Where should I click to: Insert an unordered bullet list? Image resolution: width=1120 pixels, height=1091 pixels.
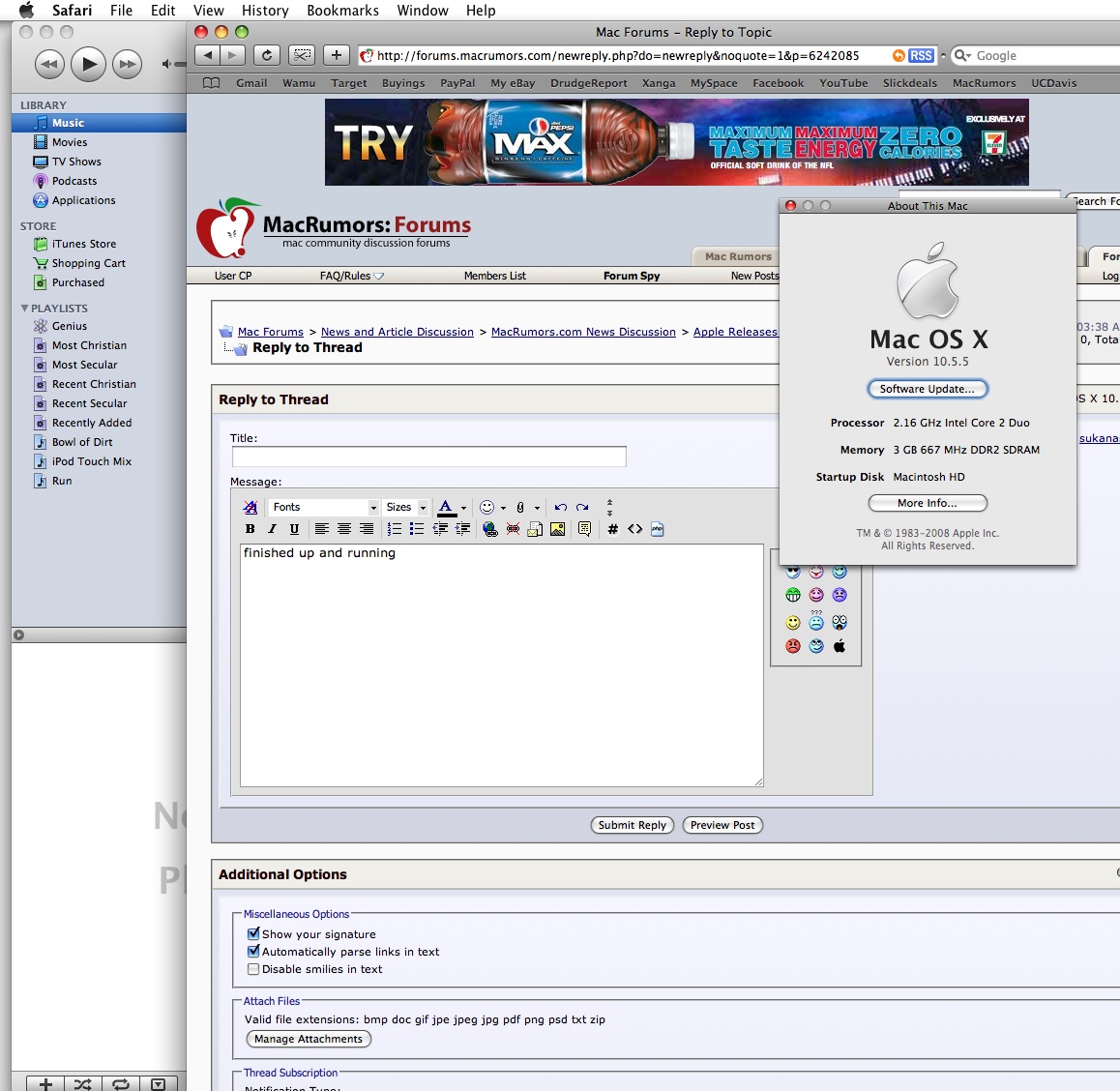click(417, 529)
